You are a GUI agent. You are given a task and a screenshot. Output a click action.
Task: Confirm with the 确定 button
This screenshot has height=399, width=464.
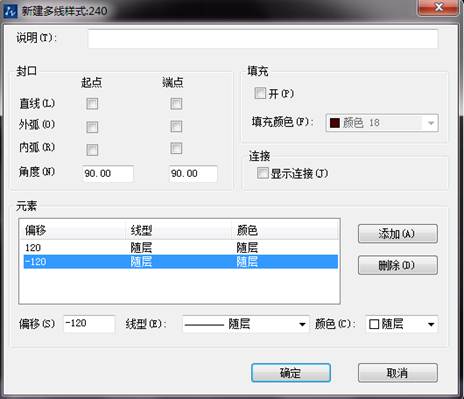coord(291,373)
